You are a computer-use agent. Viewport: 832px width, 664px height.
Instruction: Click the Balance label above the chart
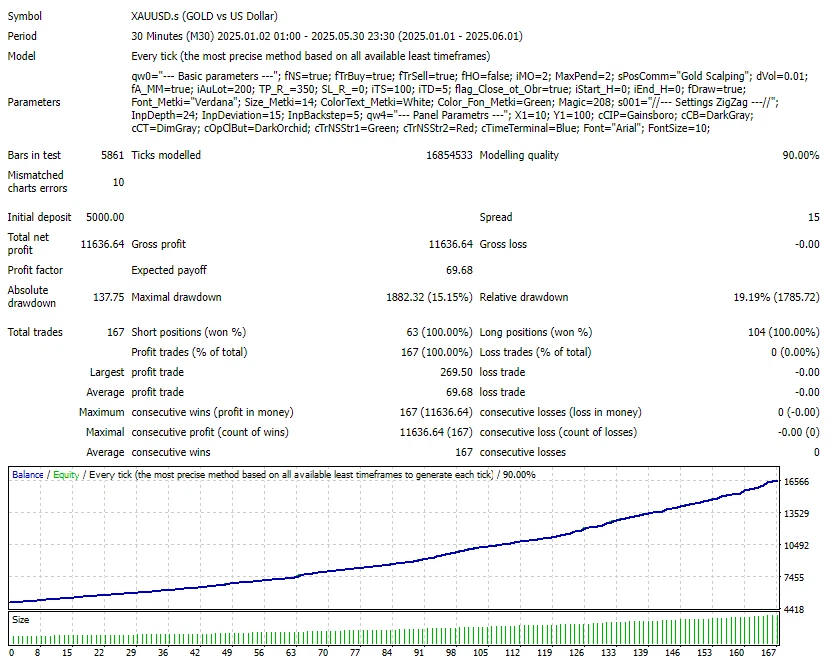point(26,474)
